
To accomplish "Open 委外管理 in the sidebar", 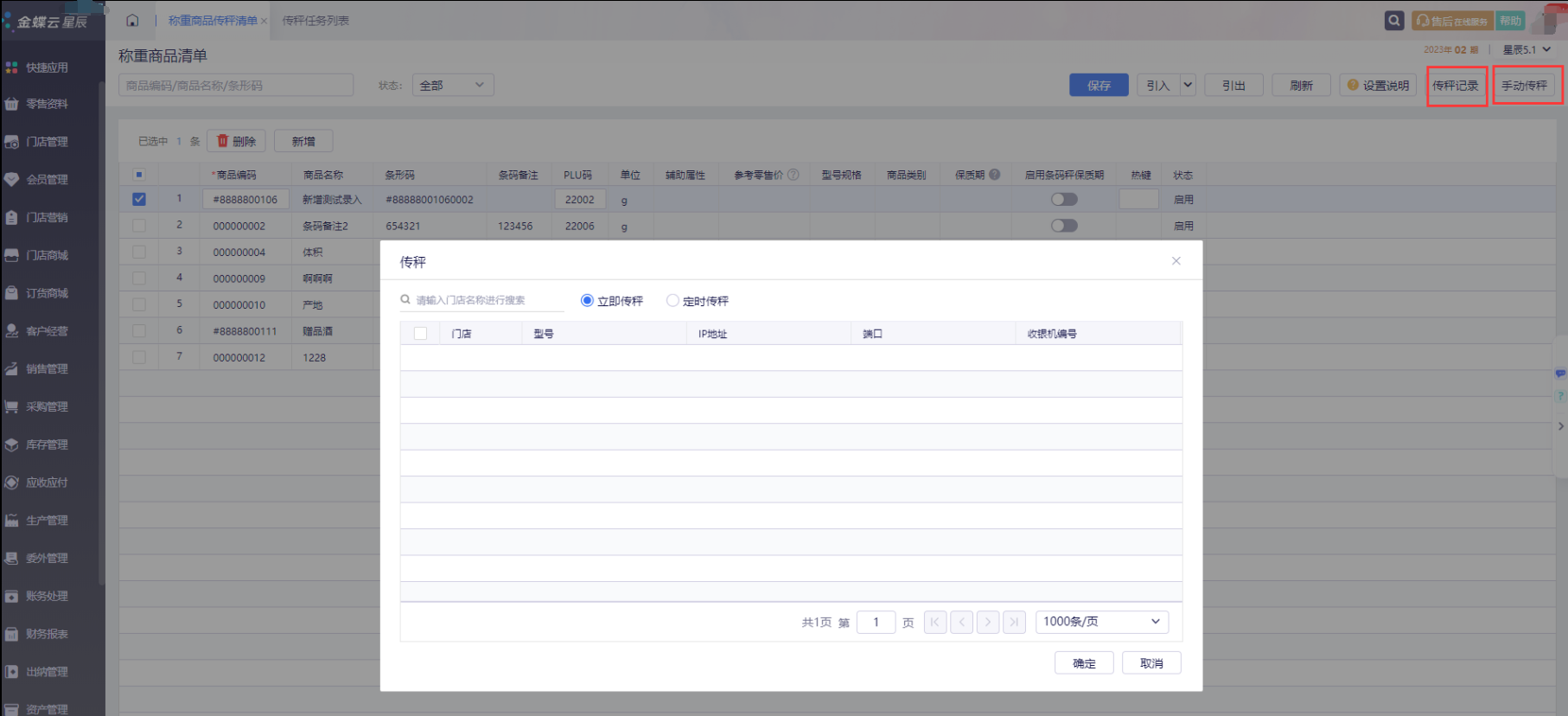I will (47, 559).
